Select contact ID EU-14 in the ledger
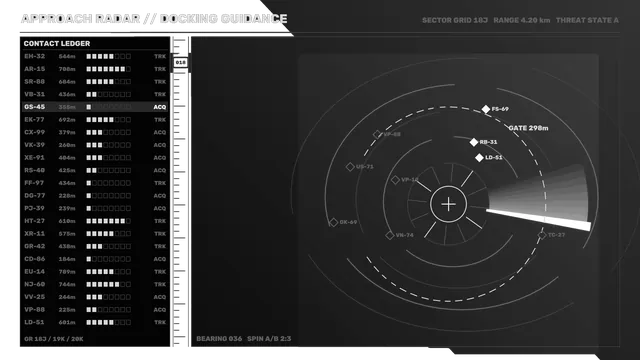The image size is (640, 360). pyautogui.click(x=34, y=271)
